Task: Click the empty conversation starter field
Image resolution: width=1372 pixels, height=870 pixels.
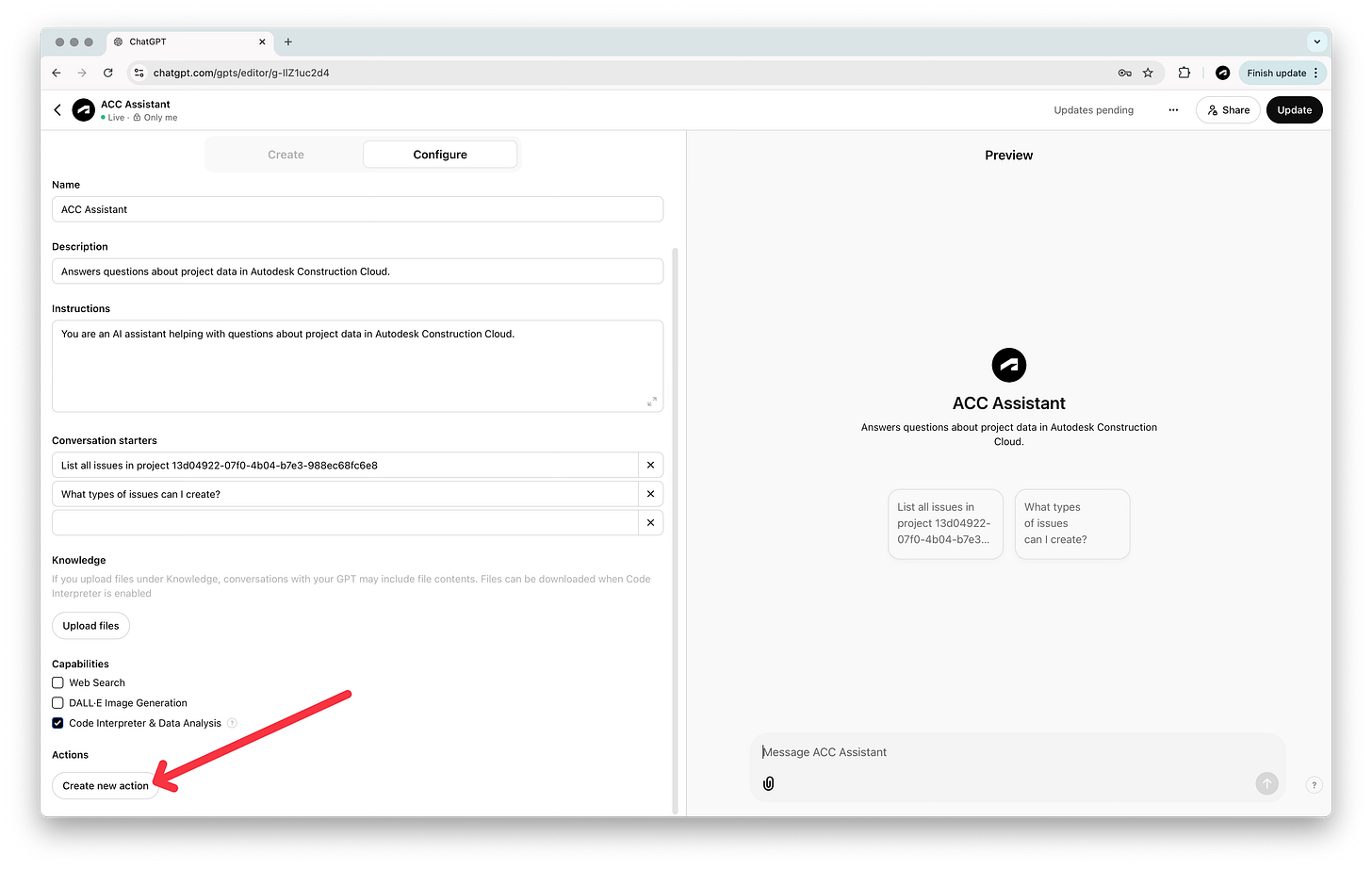Action: point(345,522)
